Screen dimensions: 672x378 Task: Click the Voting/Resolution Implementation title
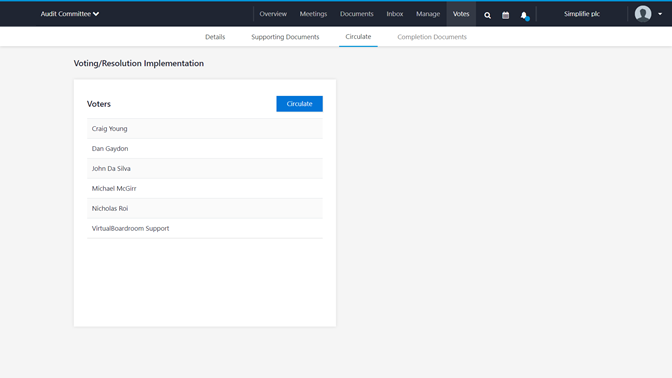[x=139, y=63]
